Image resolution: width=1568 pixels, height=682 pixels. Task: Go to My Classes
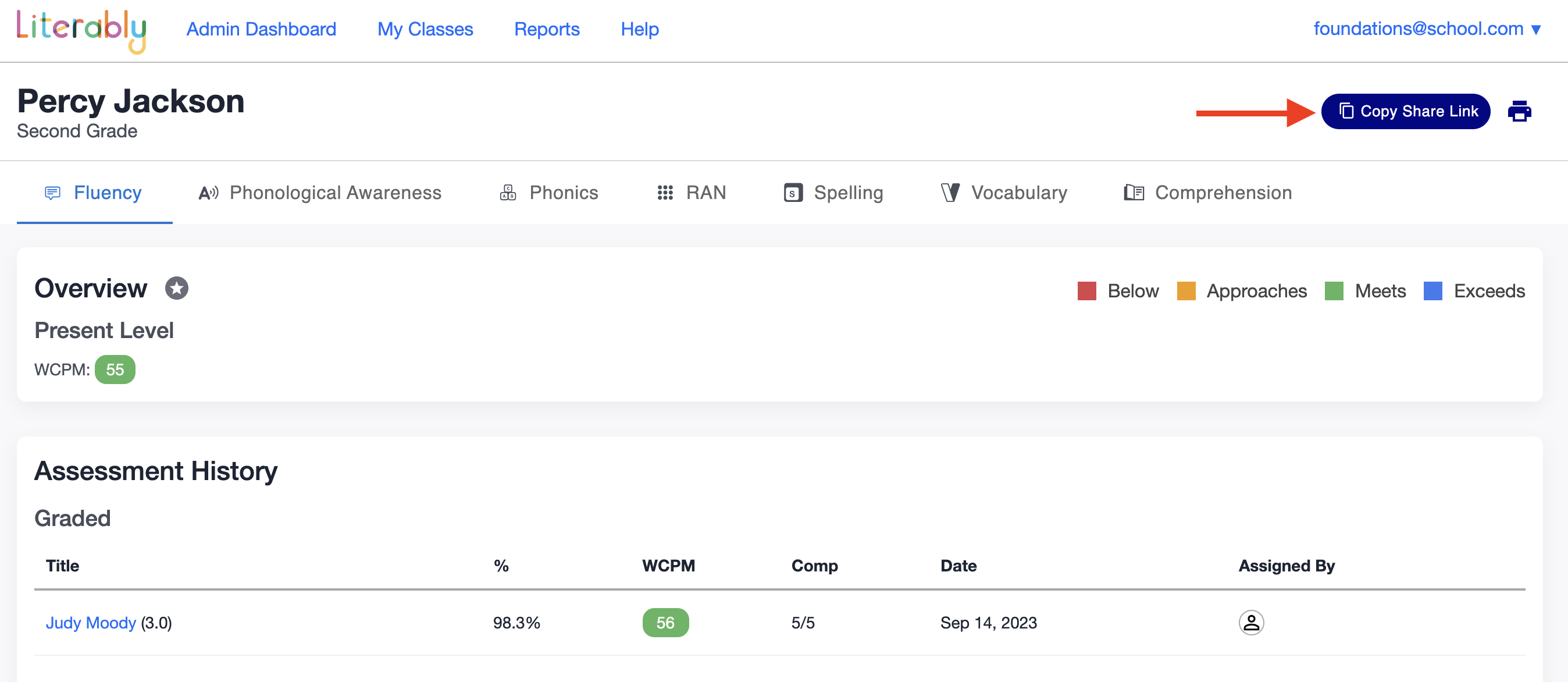pyautogui.click(x=425, y=29)
